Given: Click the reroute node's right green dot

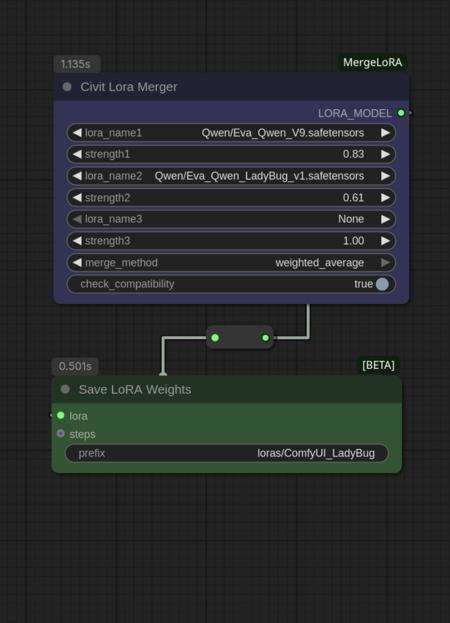Looking at the screenshot, I should pyautogui.click(x=265, y=338).
